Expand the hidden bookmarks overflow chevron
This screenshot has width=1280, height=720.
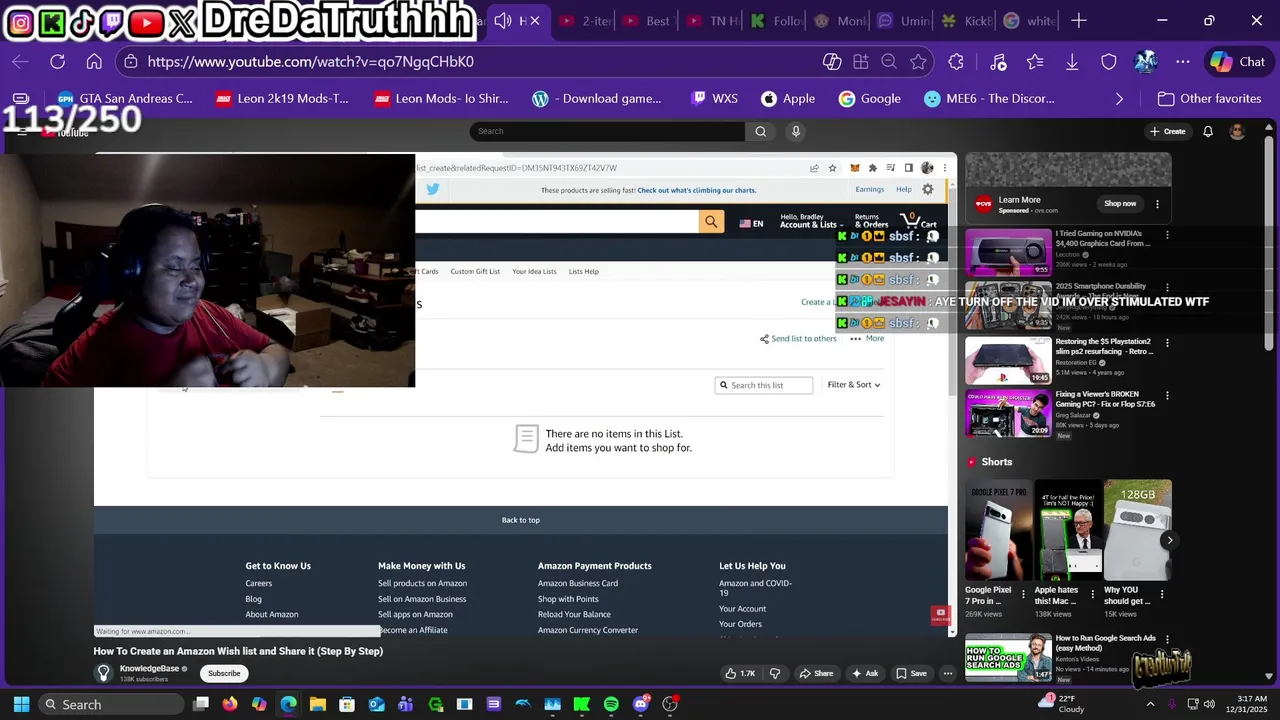[x=1119, y=99]
